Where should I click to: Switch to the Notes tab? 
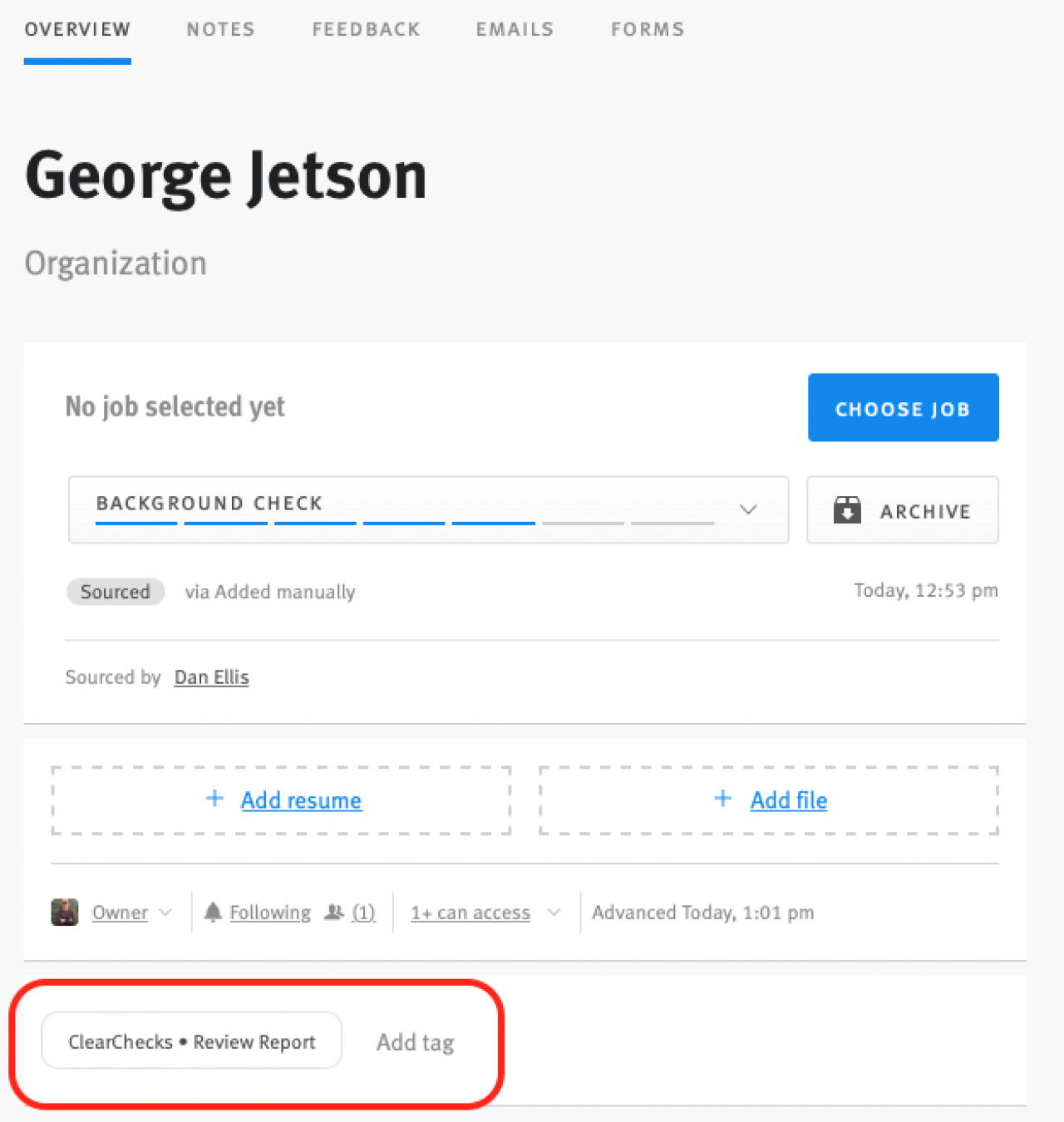click(x=220, y=30)
